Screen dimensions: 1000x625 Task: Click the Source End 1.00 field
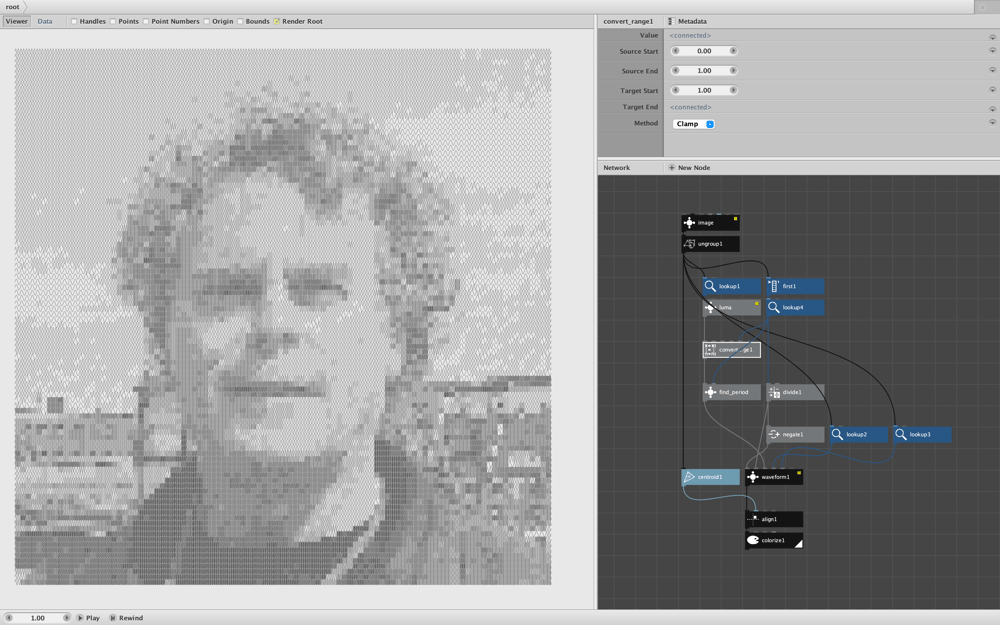704,71
